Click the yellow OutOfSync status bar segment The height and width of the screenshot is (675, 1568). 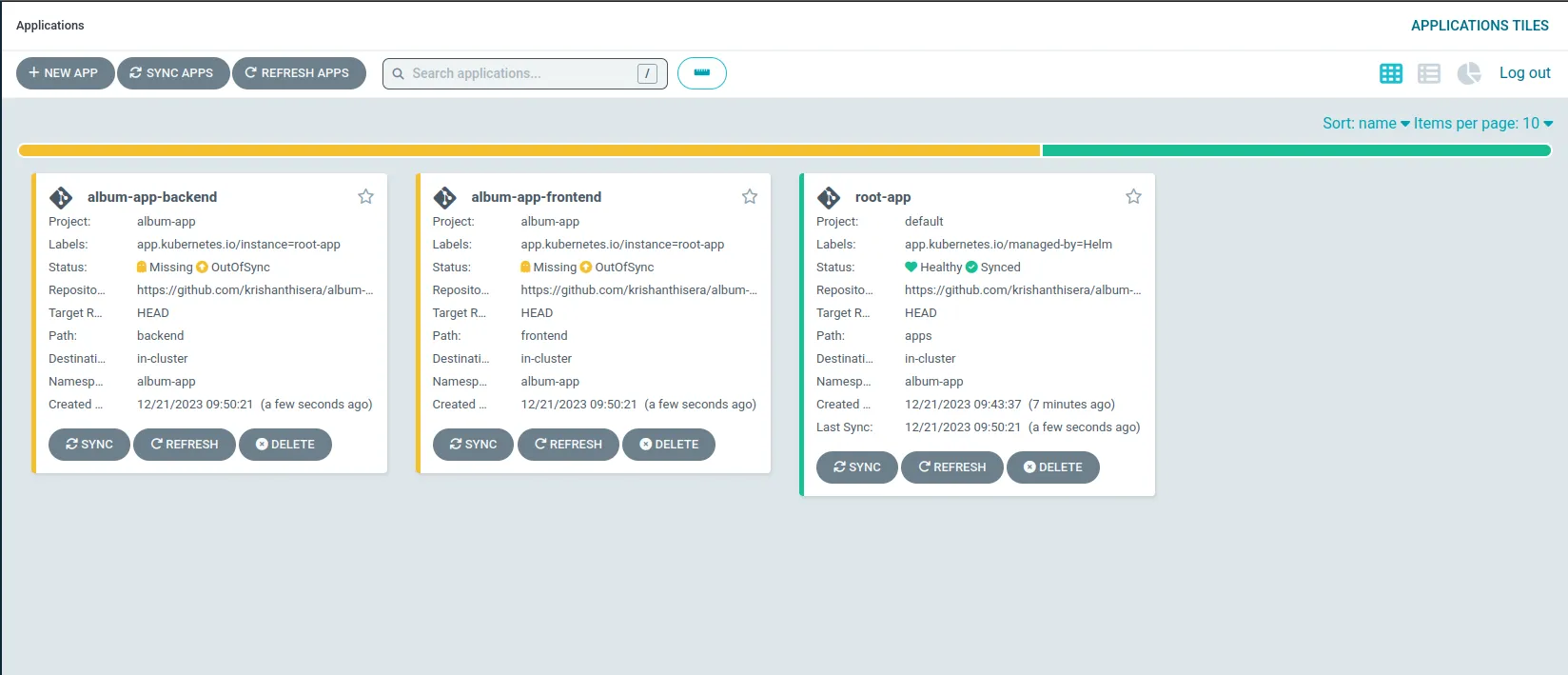coord(529,150)
